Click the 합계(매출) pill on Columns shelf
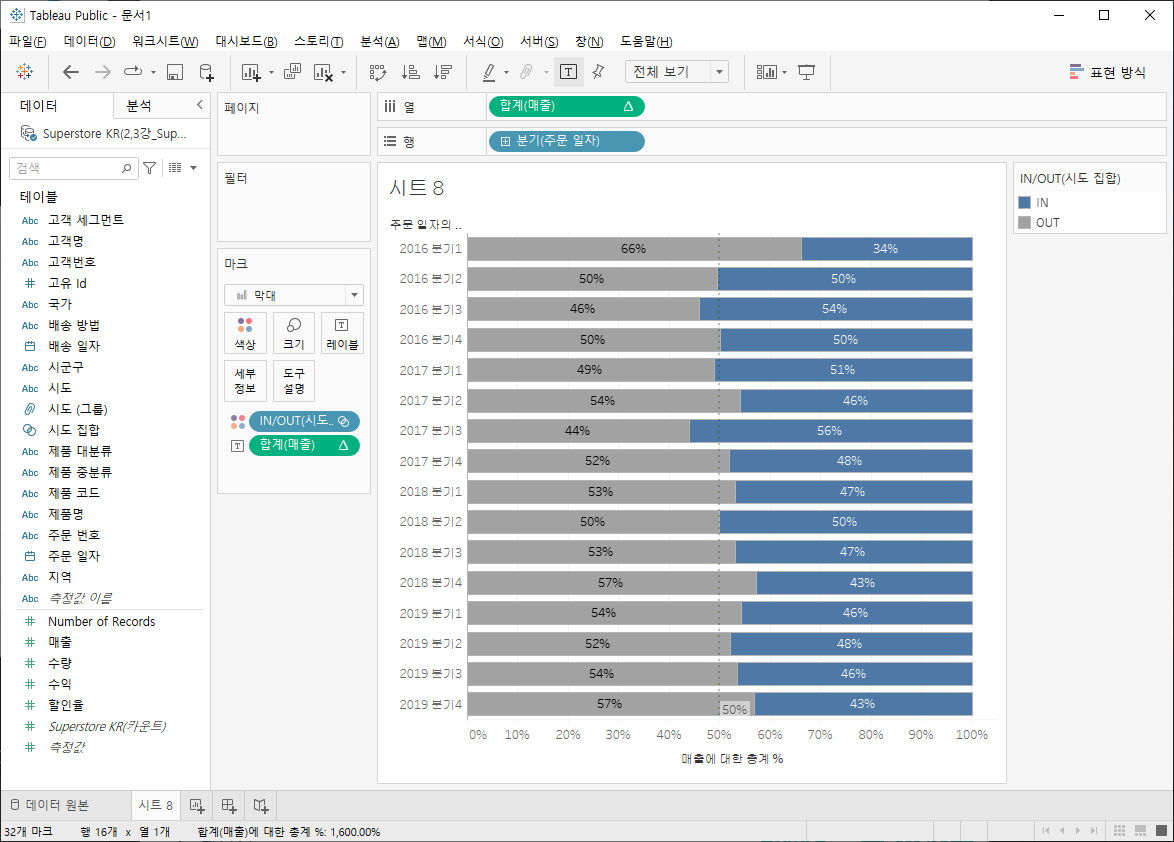1174x842 pixels. [566, 106]
